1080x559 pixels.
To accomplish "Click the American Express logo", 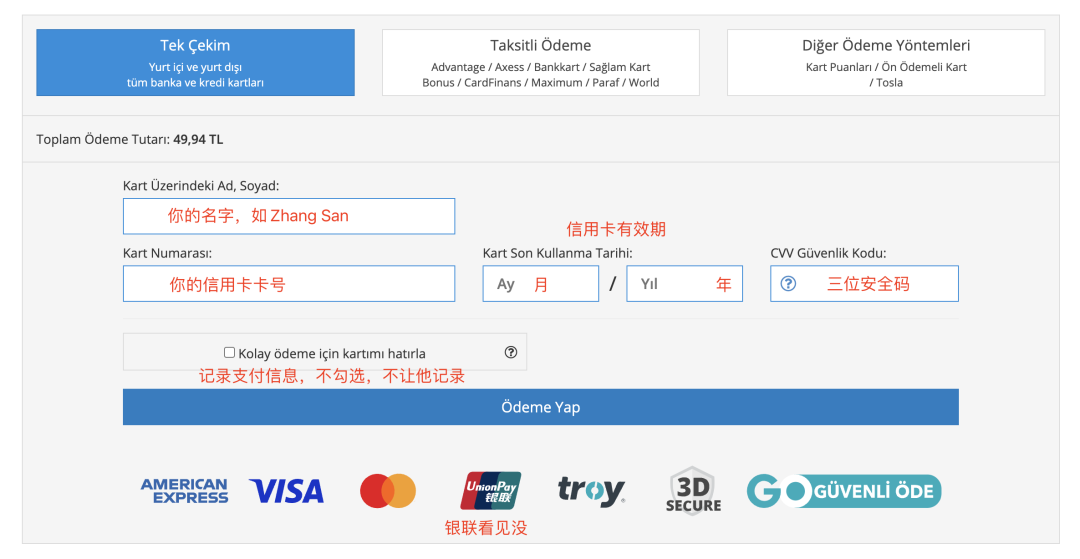I will point(185,491).
